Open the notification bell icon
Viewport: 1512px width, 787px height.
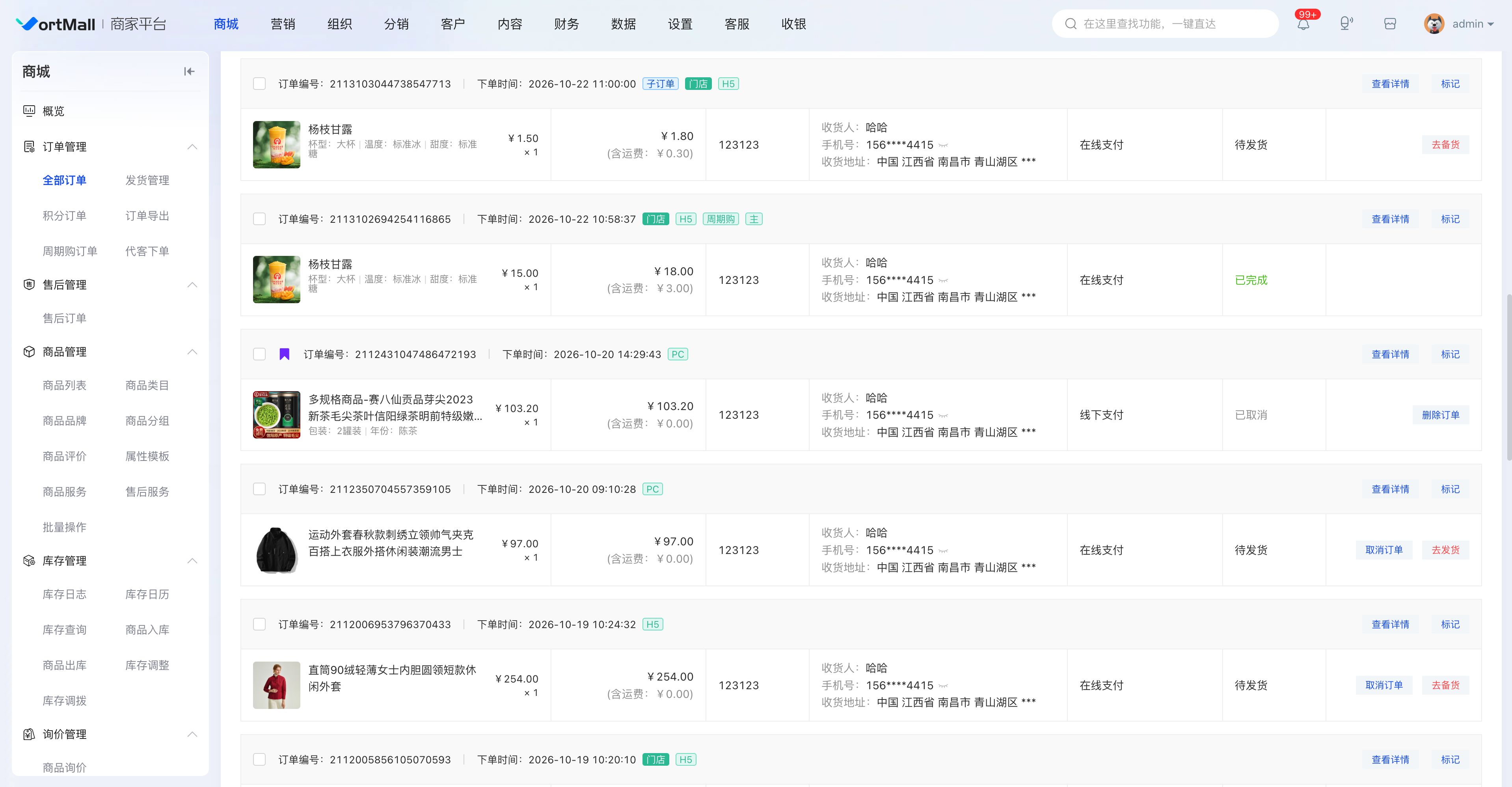coord(1303,24)
